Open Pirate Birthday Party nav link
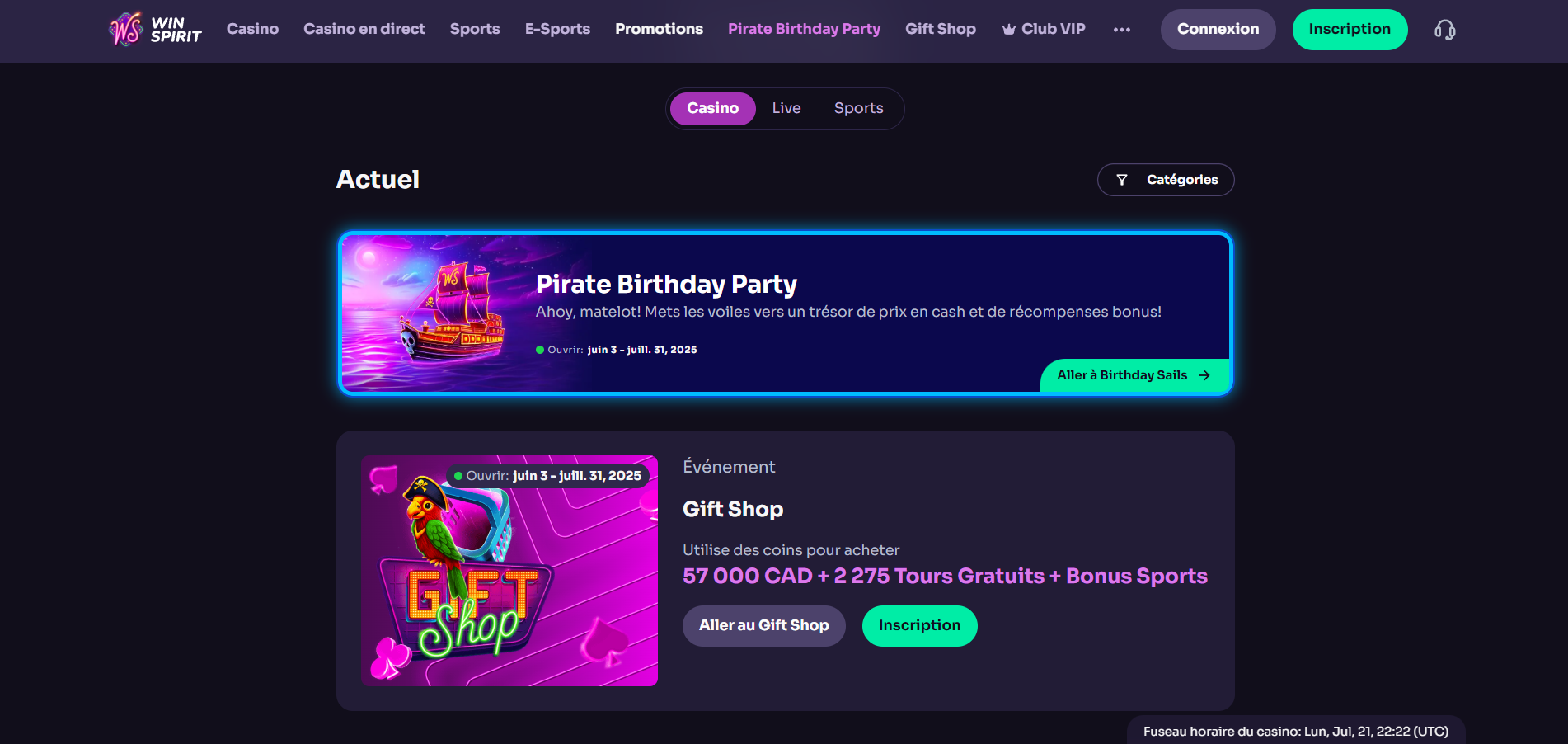 [804, 29]
